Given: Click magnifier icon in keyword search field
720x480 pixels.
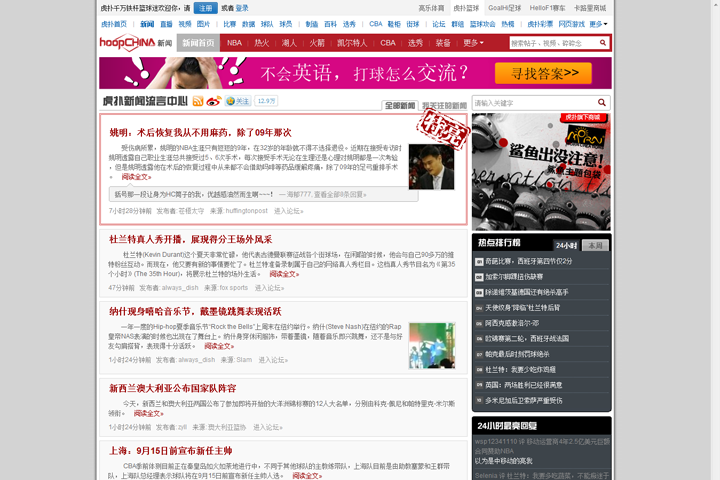Looking at the screenshot, I should 603,103.
